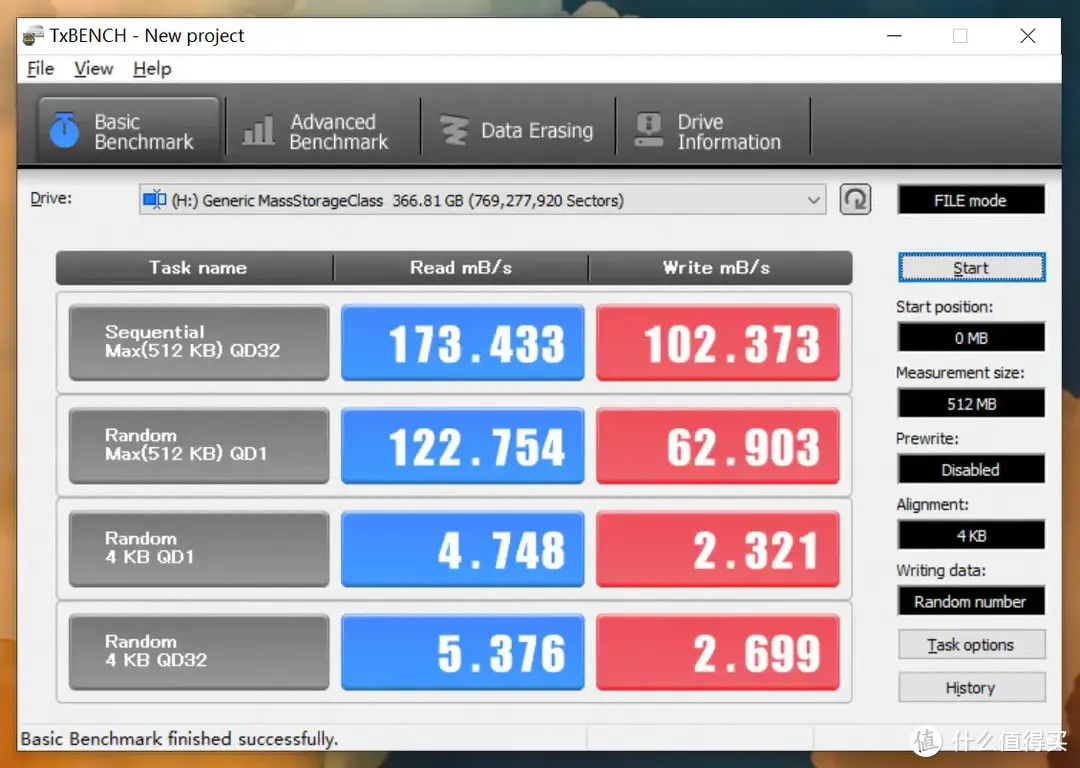Minimize the TxBENCH window
1080x768 pixels.
tap(894, 36)
